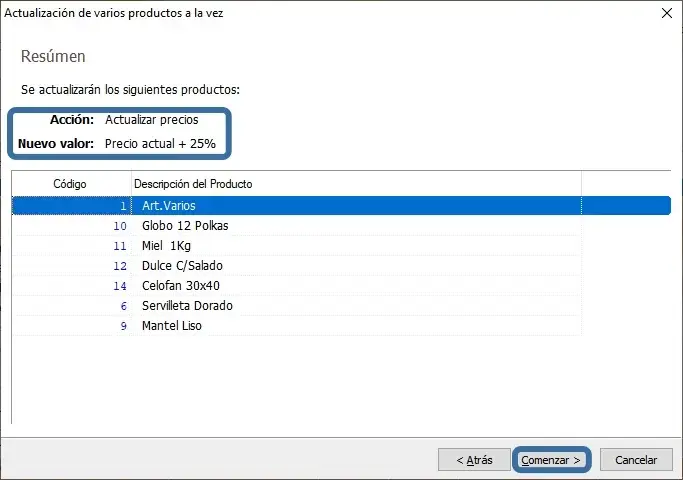This screenshot has height=480, width=683.
Task: Click the Descripción del Producto column header
Action: point(193,184)
